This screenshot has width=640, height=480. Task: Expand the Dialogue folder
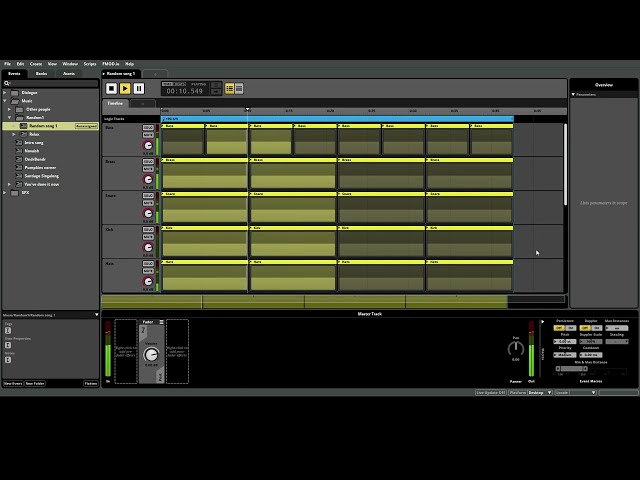coord(5,93)
